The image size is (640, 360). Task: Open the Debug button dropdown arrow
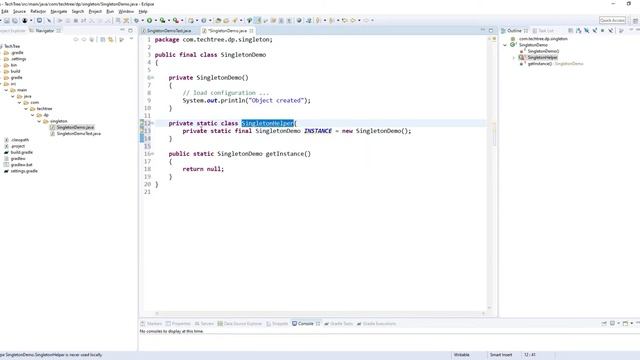142,20
